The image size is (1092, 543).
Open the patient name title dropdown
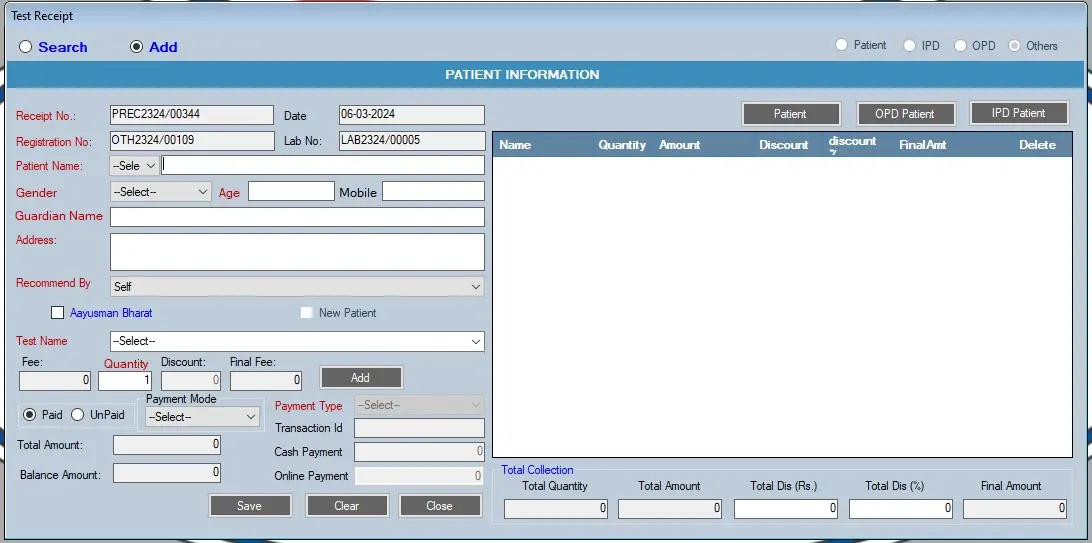(134, 166)
